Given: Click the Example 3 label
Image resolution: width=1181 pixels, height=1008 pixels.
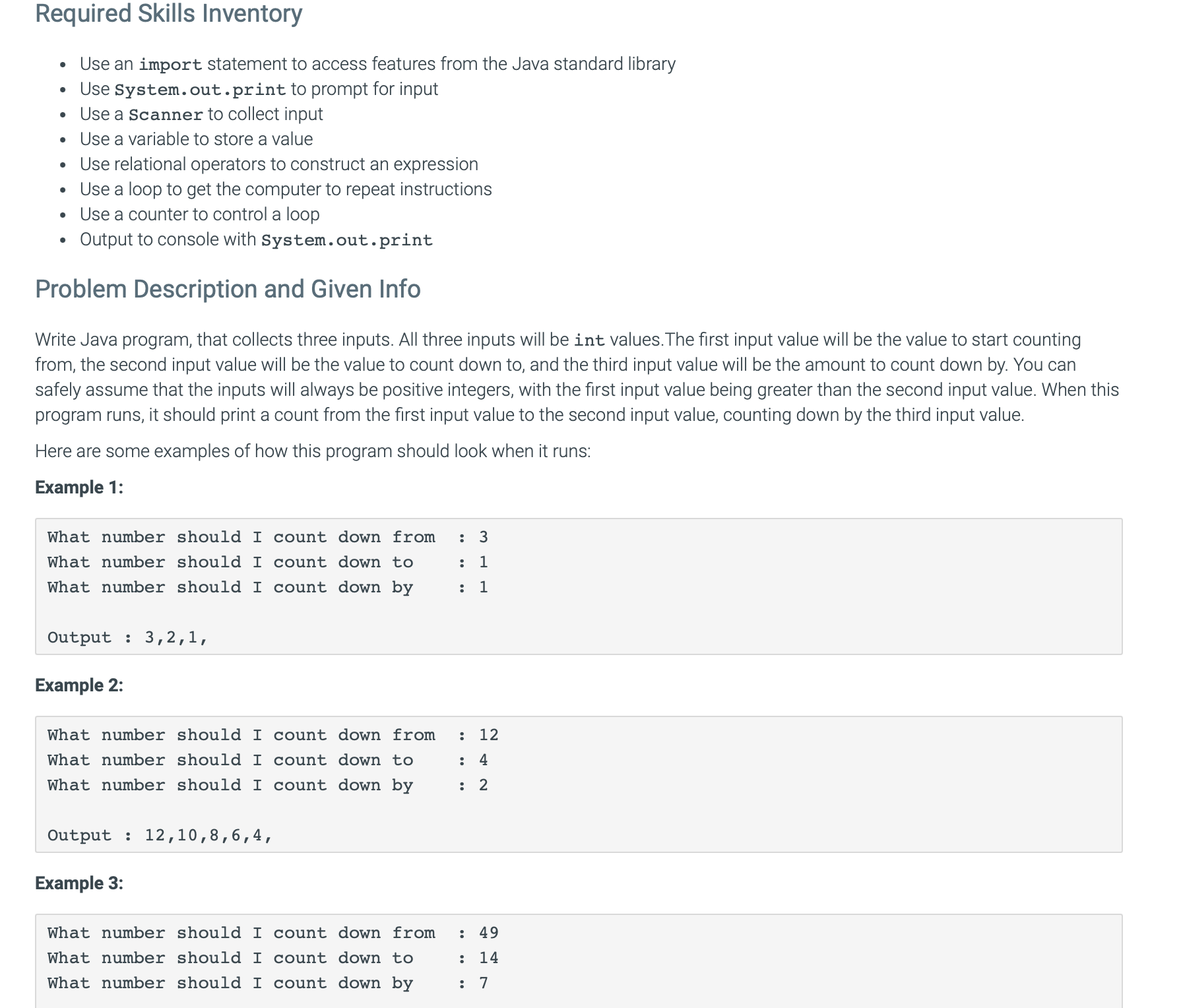Looking at the screenshot, I should 79,883.
